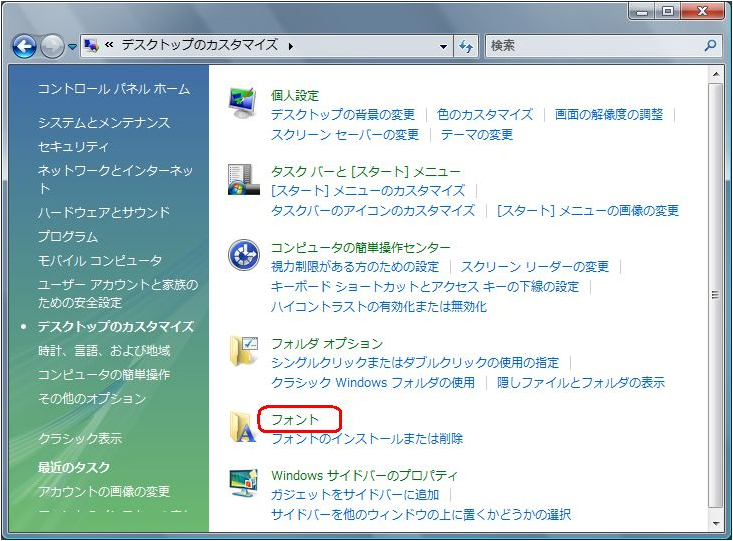
Task: Open the taskbar and Start menu icon
Action: point(244,179)
